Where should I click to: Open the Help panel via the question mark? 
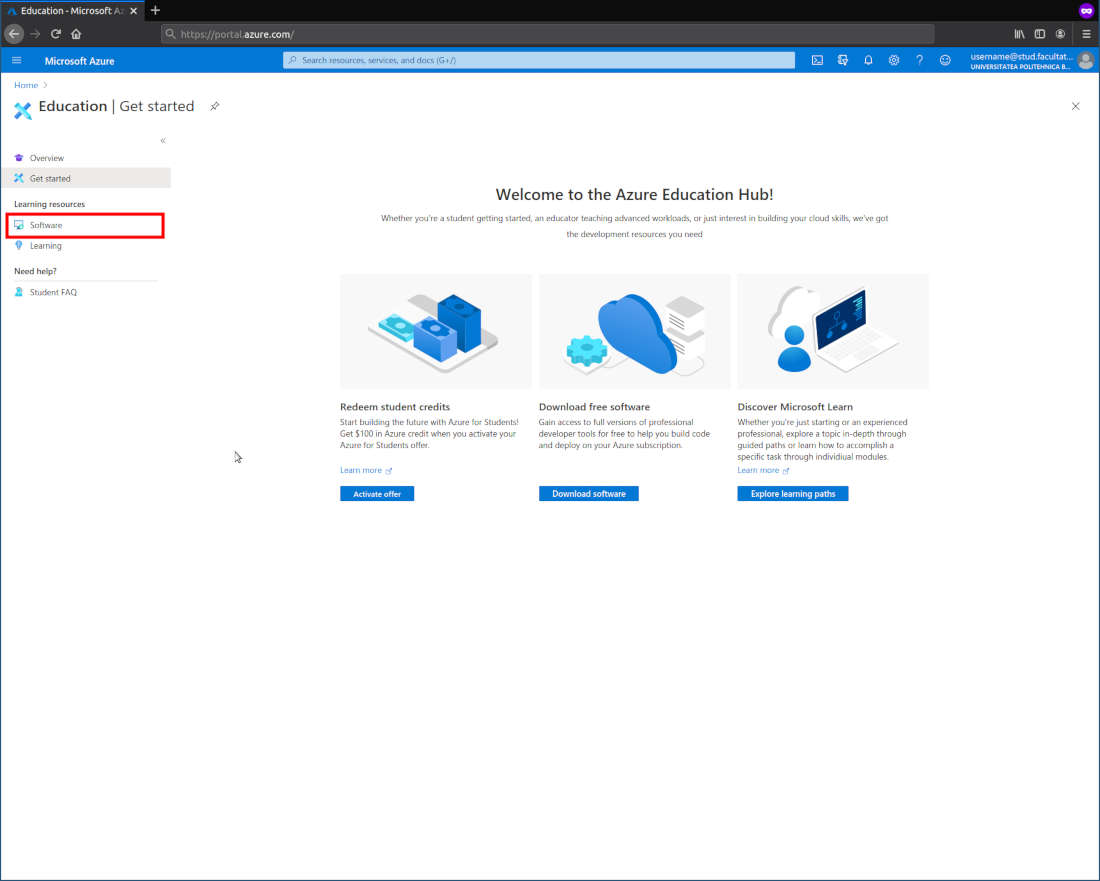click(919, 60)
